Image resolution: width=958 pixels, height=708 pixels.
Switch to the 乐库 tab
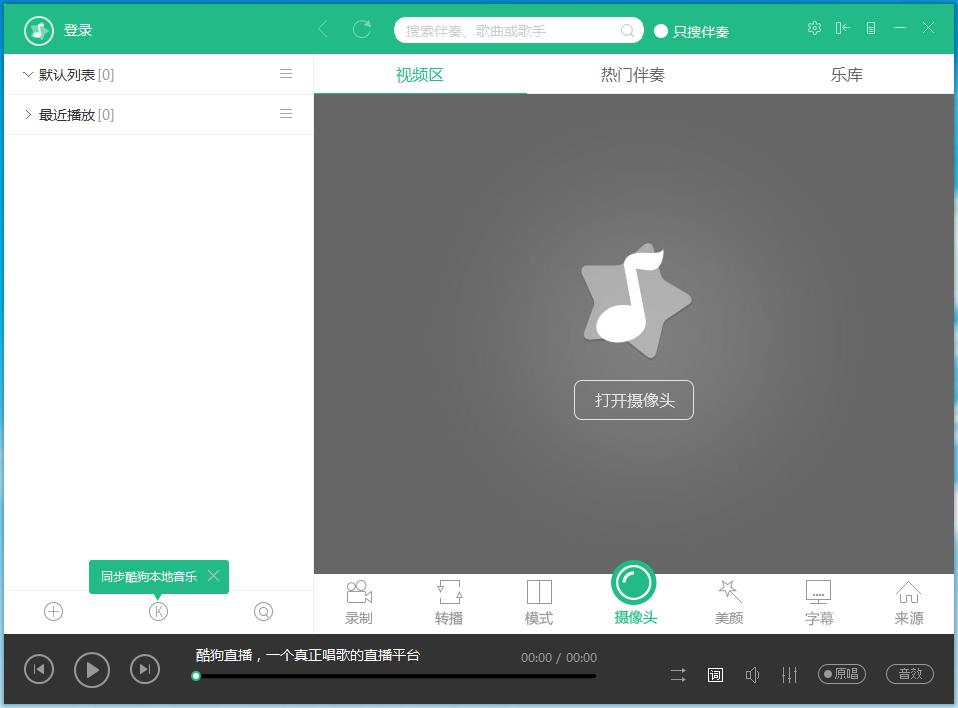(x=846, y=73)
